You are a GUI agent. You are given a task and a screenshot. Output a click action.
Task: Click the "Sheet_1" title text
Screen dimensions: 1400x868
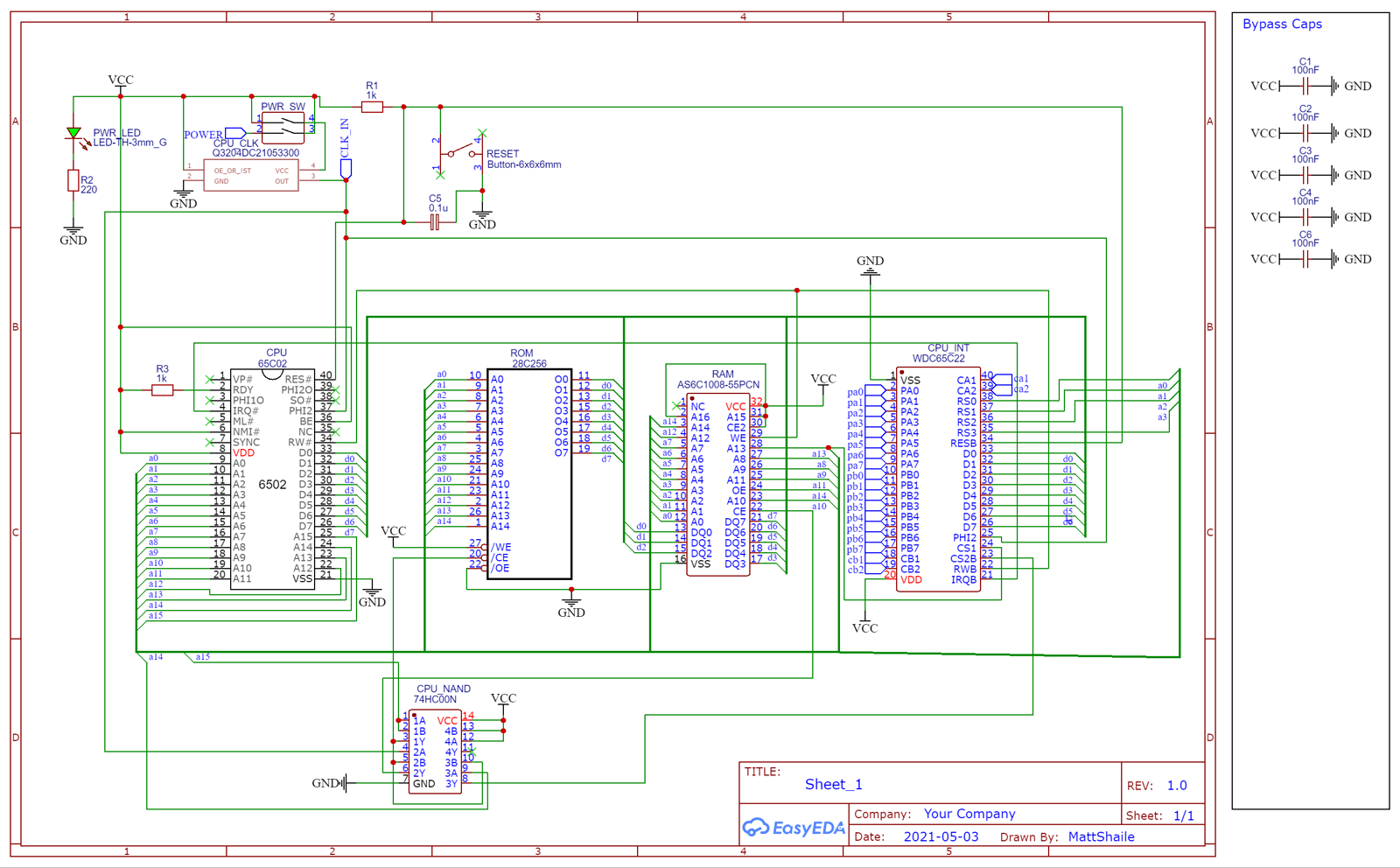click(x=834, y=784)
